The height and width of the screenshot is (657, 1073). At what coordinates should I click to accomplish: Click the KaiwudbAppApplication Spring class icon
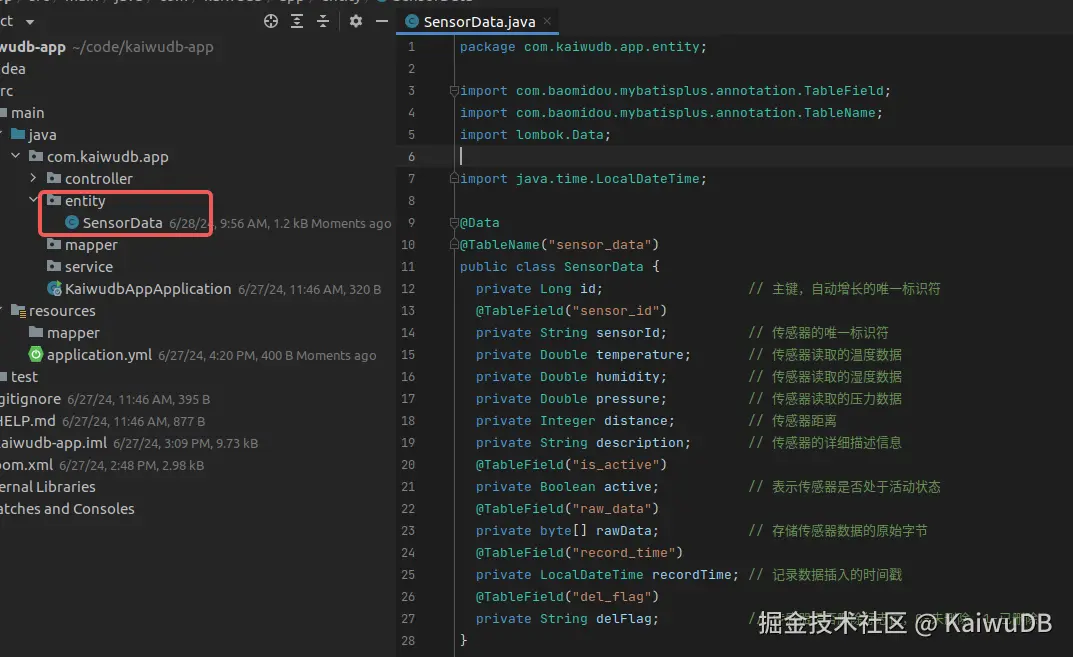click(x=54, y=289)
